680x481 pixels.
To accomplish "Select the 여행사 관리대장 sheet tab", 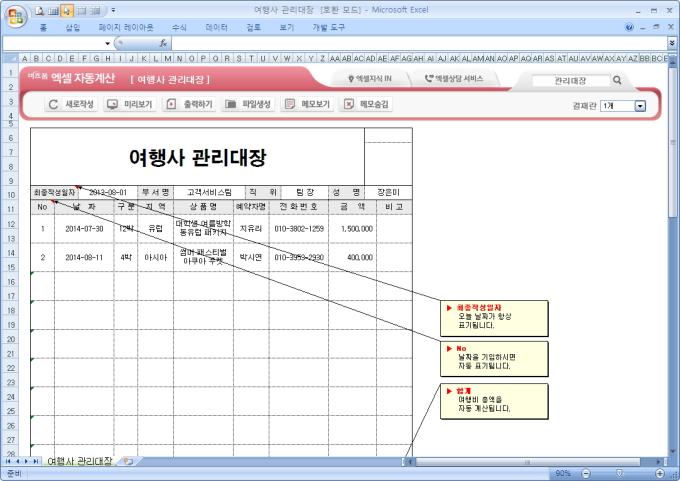I will point(79,461).
